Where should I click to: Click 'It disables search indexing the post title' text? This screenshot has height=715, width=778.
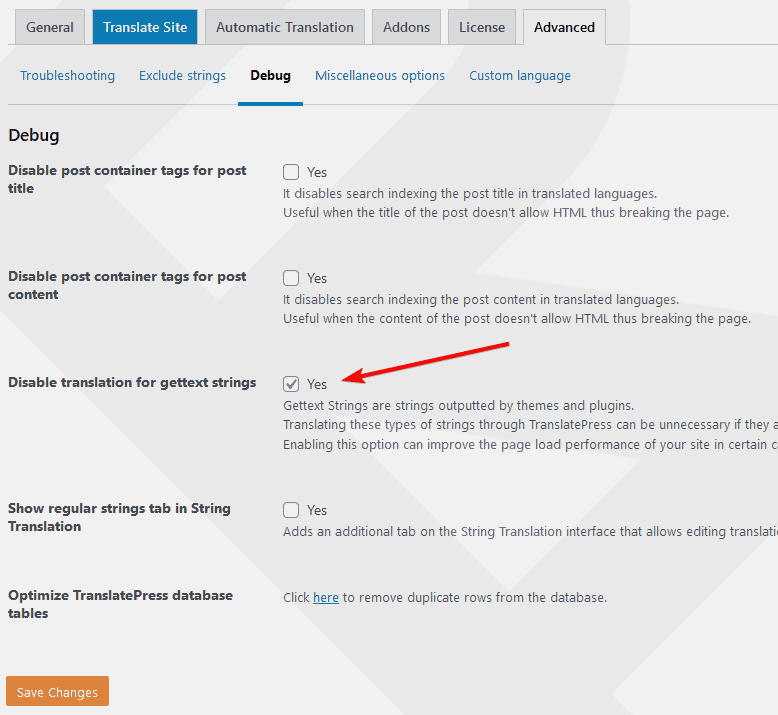470,194
